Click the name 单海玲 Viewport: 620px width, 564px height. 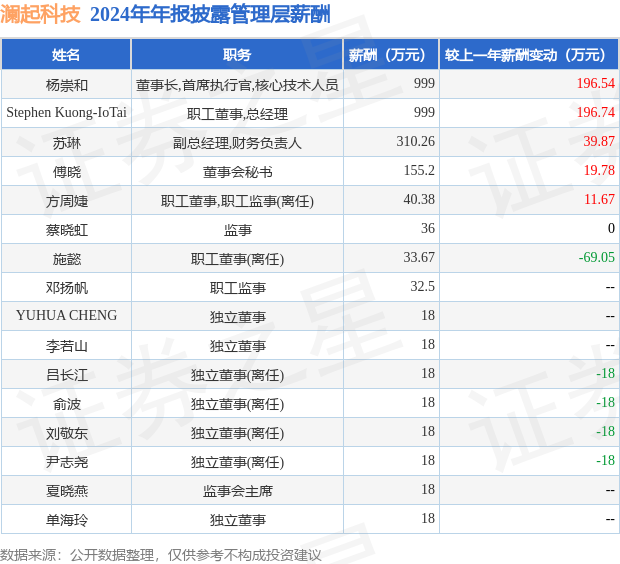tap(66, 520)
